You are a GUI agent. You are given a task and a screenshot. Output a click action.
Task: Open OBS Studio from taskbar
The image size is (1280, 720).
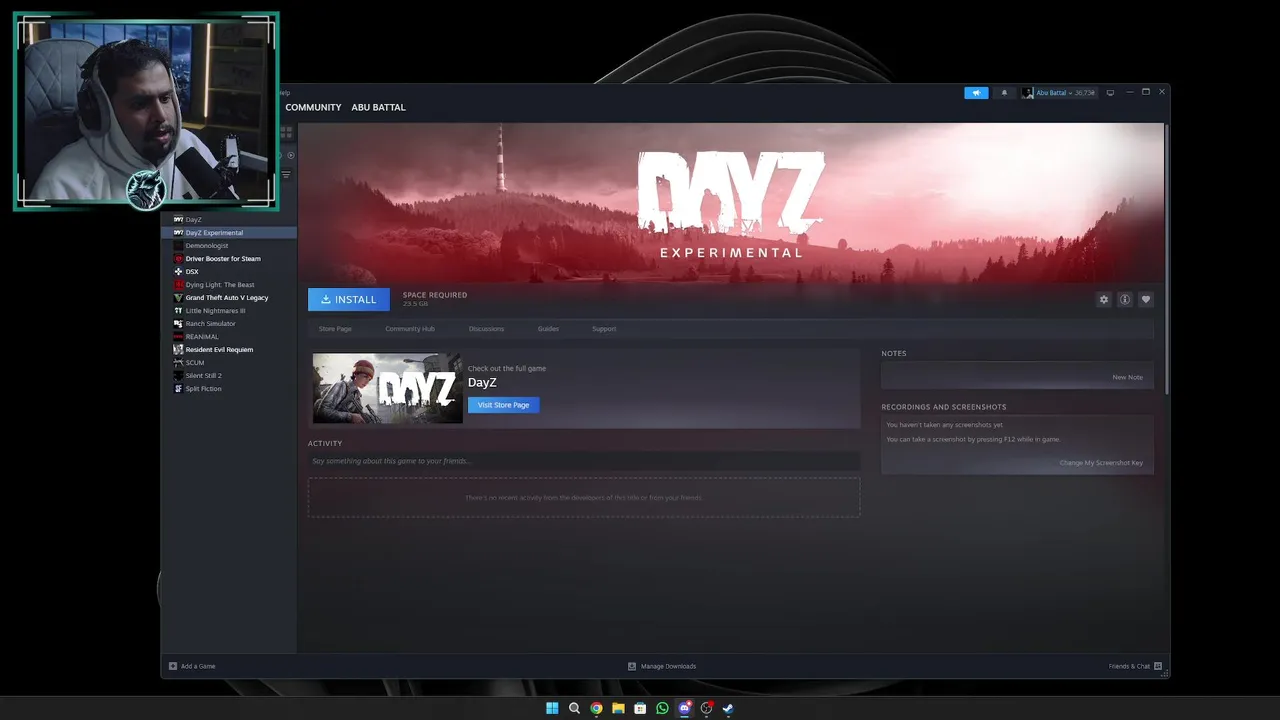pos(706,708)
